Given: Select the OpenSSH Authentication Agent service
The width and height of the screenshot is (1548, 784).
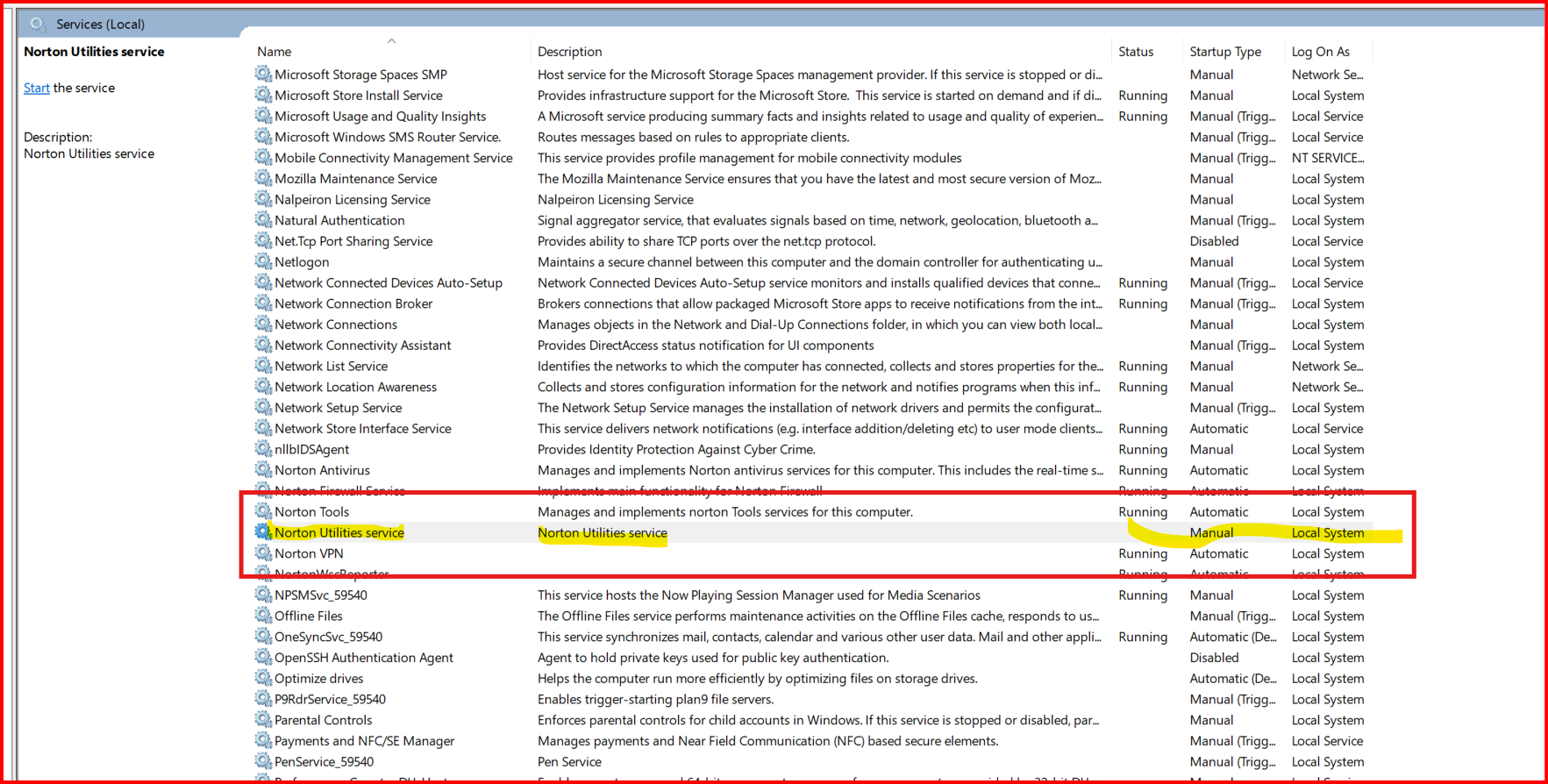Looking at the screenshot, I should (363, 658).
